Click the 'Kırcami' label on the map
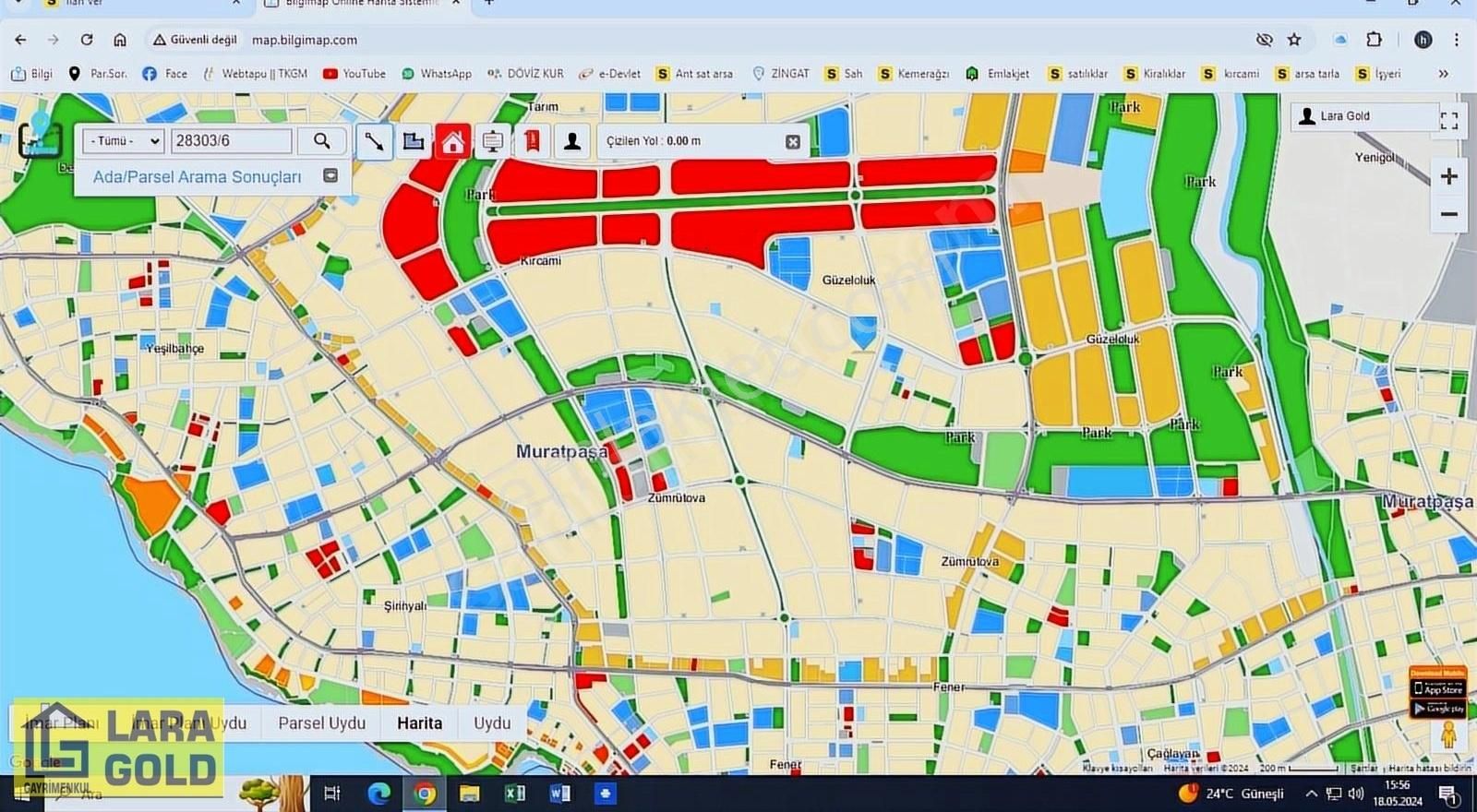1477x812 pixels. [540, 261]
